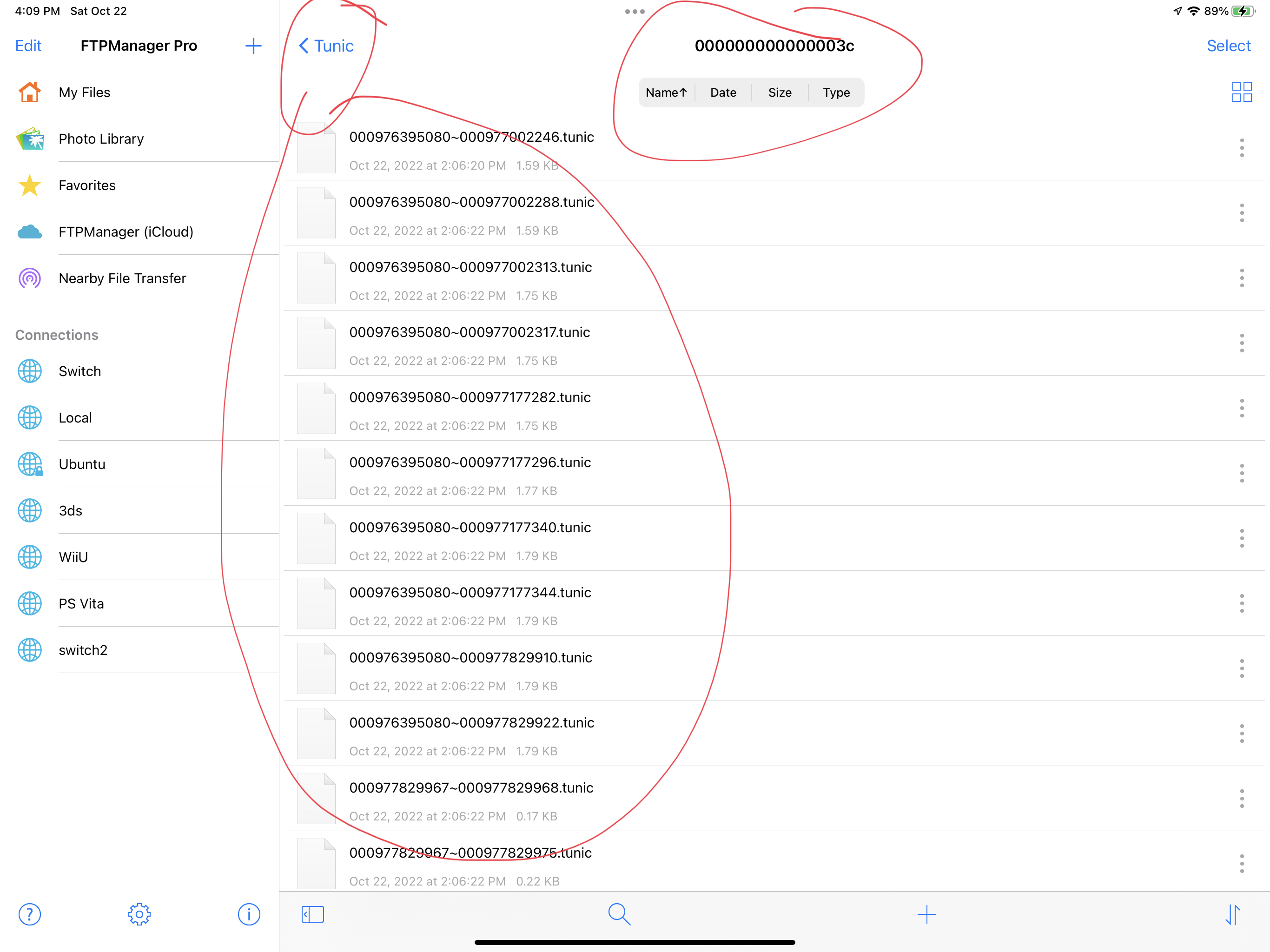Viewport: 1270px width, 952px height.
Task: Tap the Select button
Action: 1228,46
